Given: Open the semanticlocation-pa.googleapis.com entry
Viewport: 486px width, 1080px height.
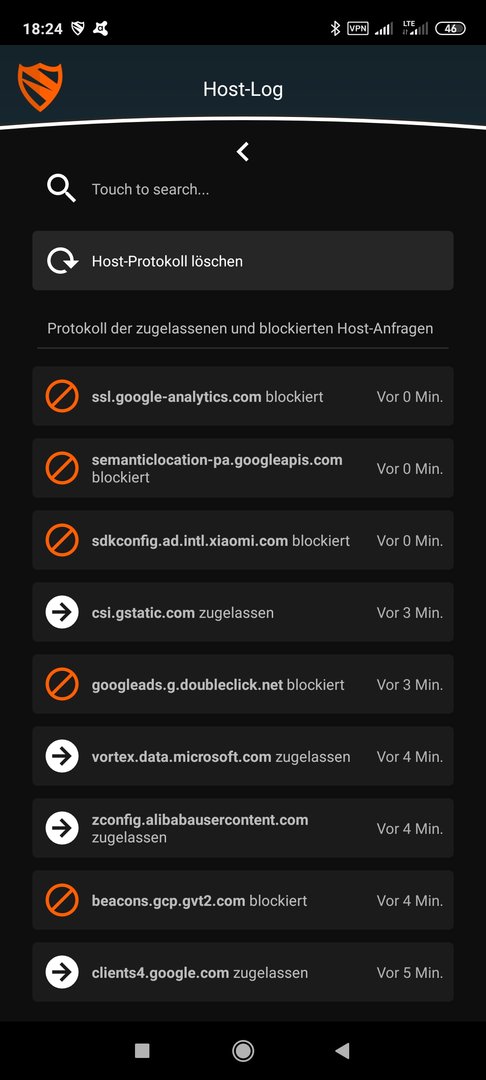Looking at the screenshot, I should (x=243, y=468).
